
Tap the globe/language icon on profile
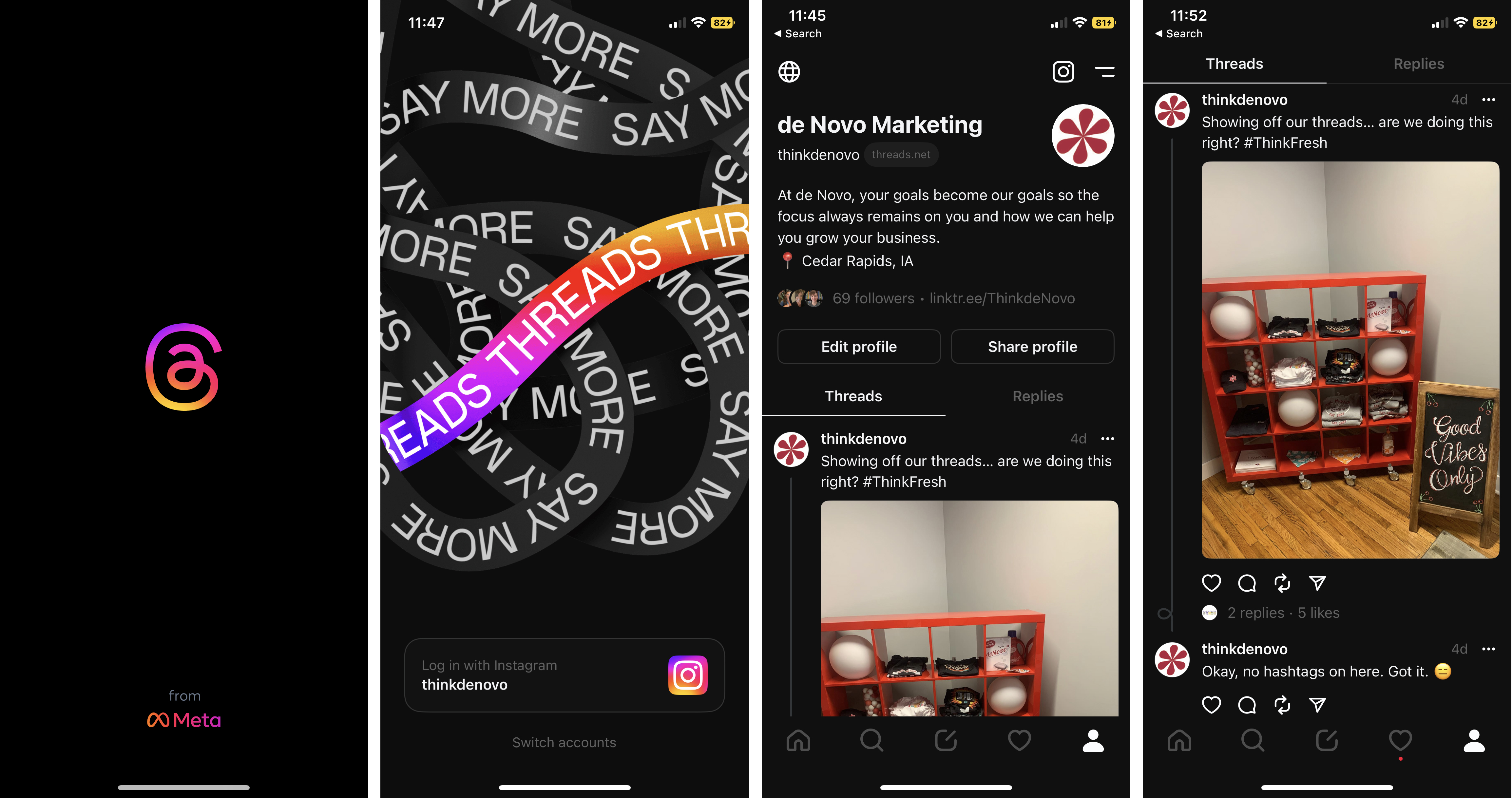tap(789, 71)
